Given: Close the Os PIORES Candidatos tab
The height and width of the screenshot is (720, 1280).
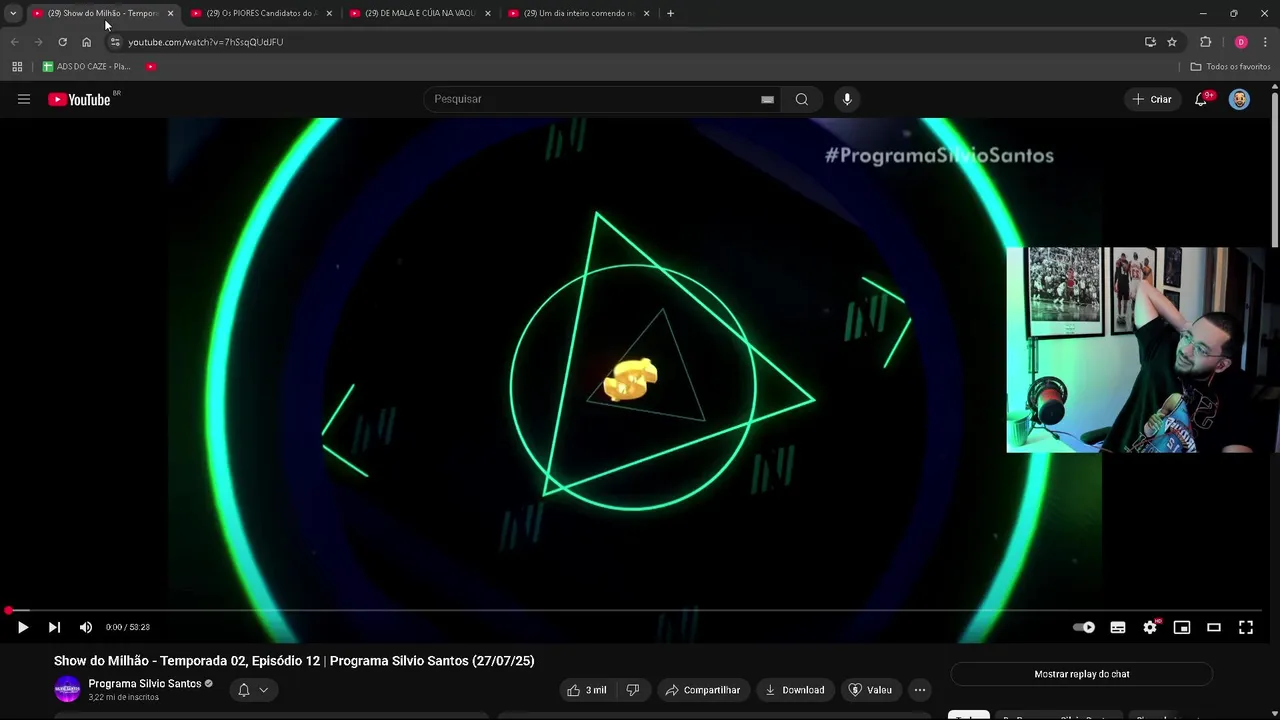Looking at the screenshot, I should click(x=329, y=13).
